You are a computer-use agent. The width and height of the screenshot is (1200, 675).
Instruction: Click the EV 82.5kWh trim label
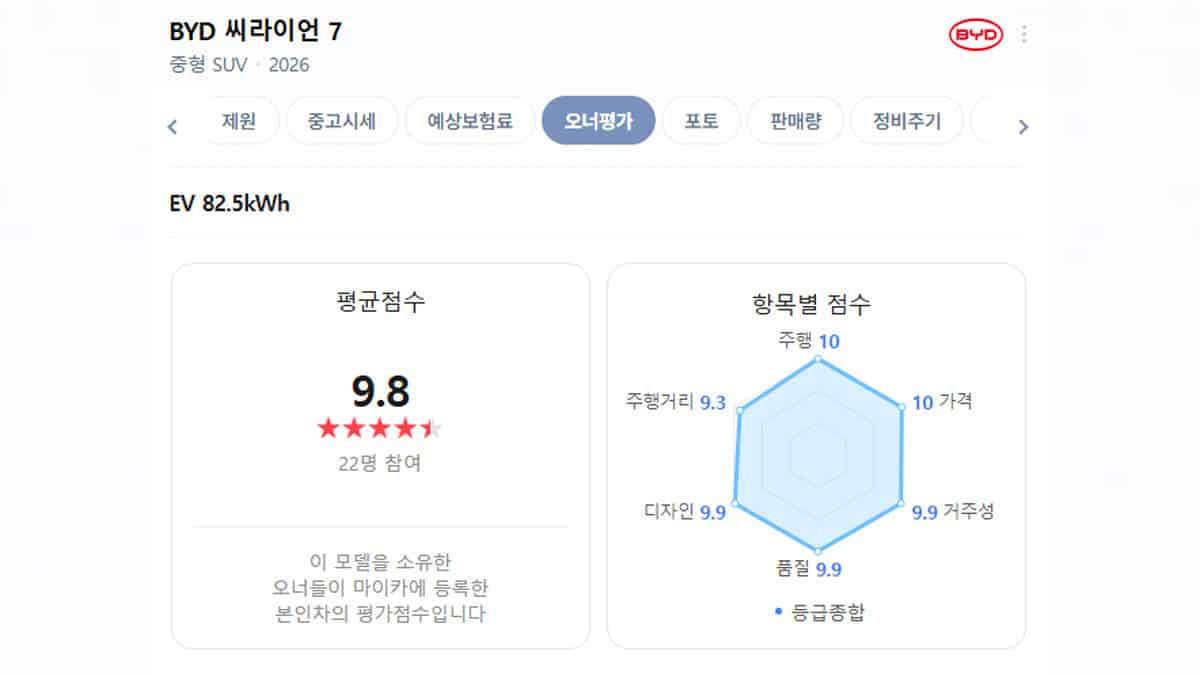228,204
